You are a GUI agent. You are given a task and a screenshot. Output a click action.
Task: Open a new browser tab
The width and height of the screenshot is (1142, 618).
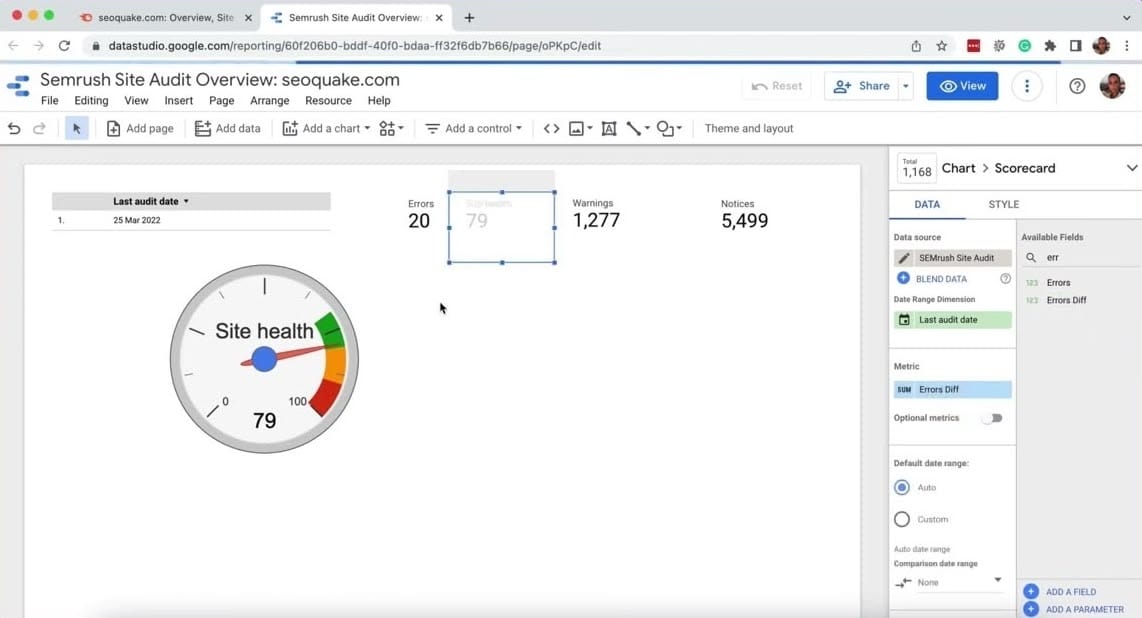469,17
